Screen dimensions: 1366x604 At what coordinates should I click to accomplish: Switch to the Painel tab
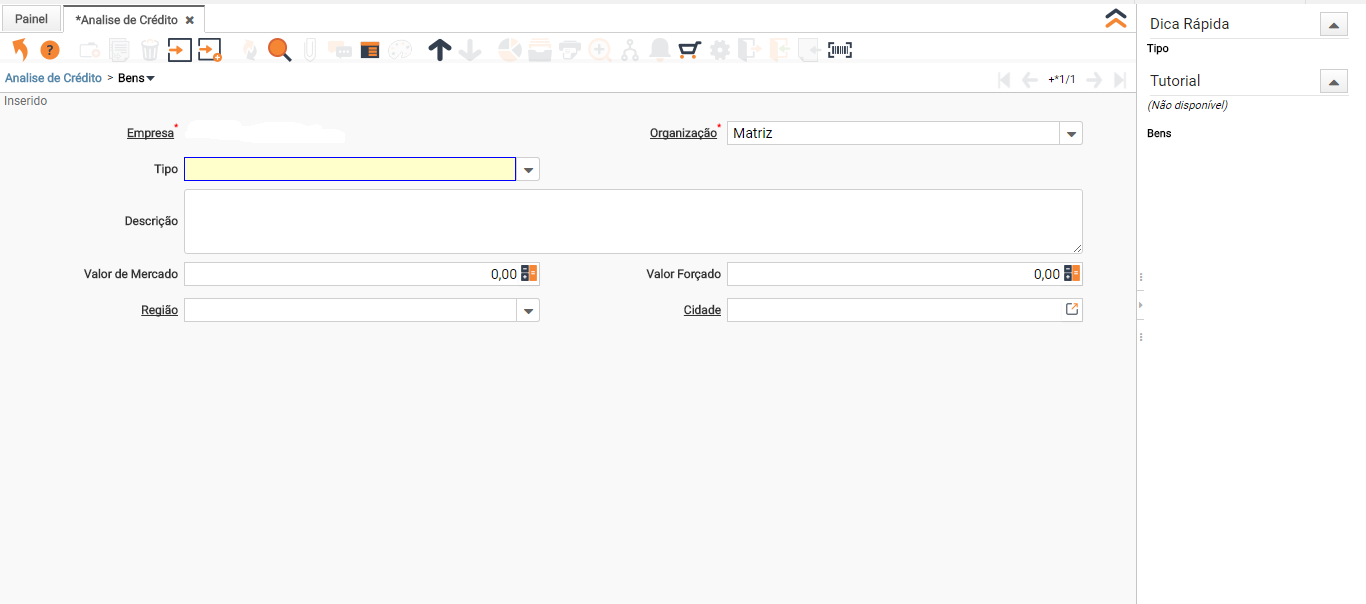31,19
